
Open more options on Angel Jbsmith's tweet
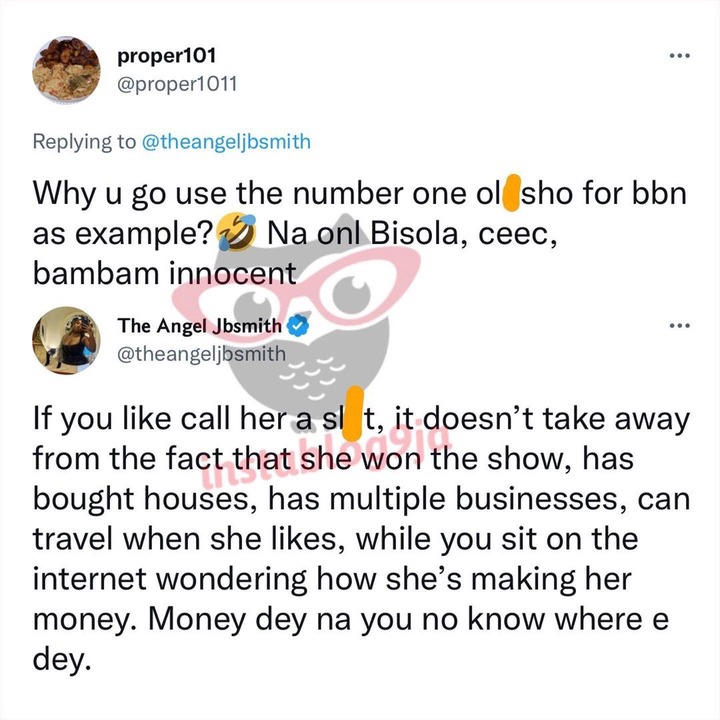[680, 326]
